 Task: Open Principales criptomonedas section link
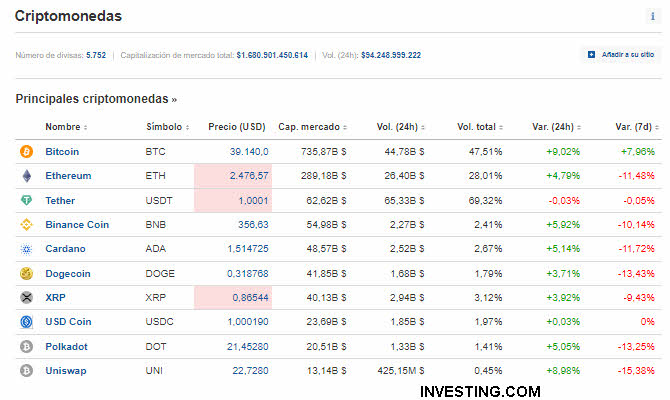(96, 99)
